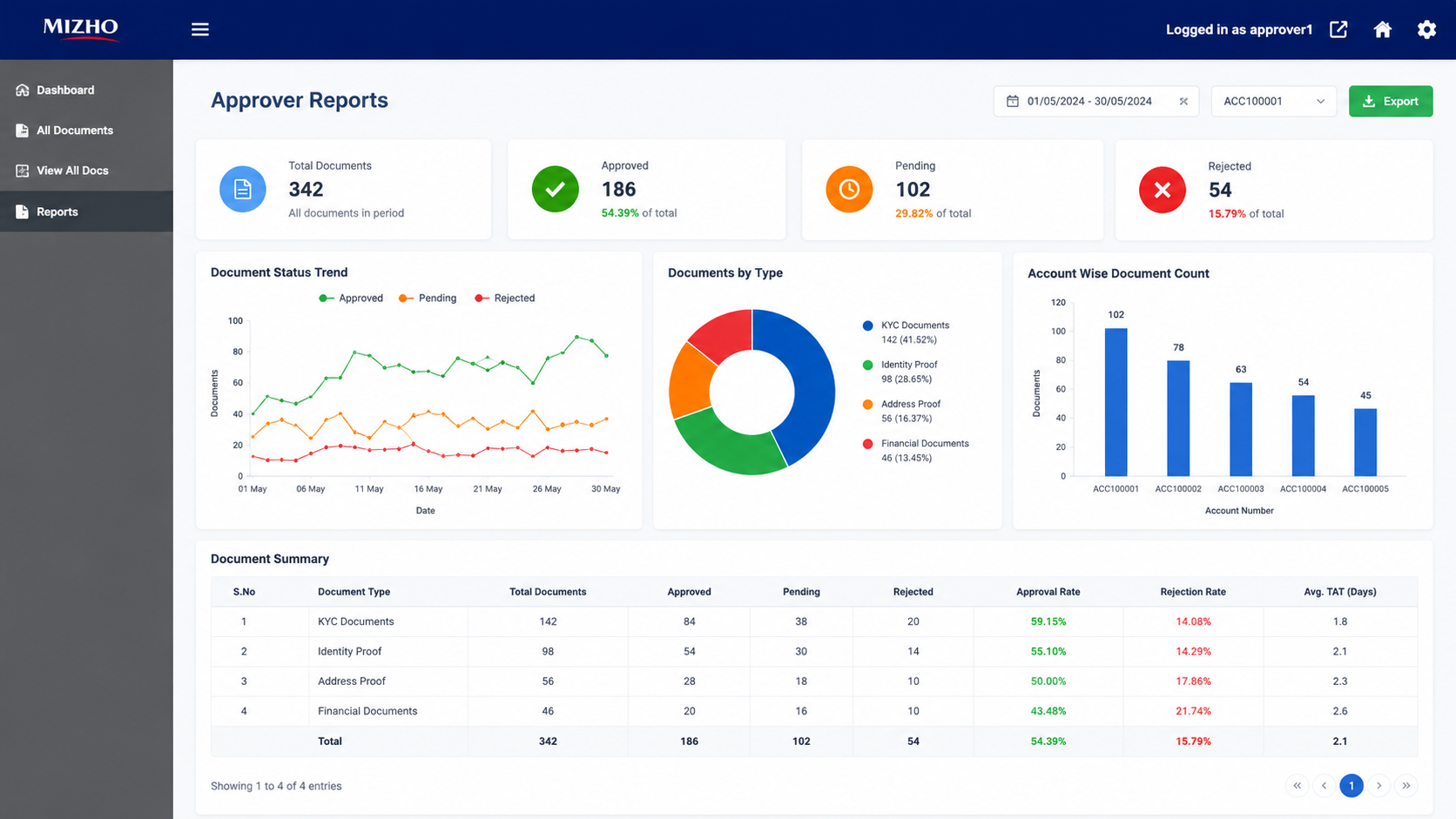Open the hamburger menu icon
The height and width of the screenshot is (819, 1456).
(x=200, y=30)
